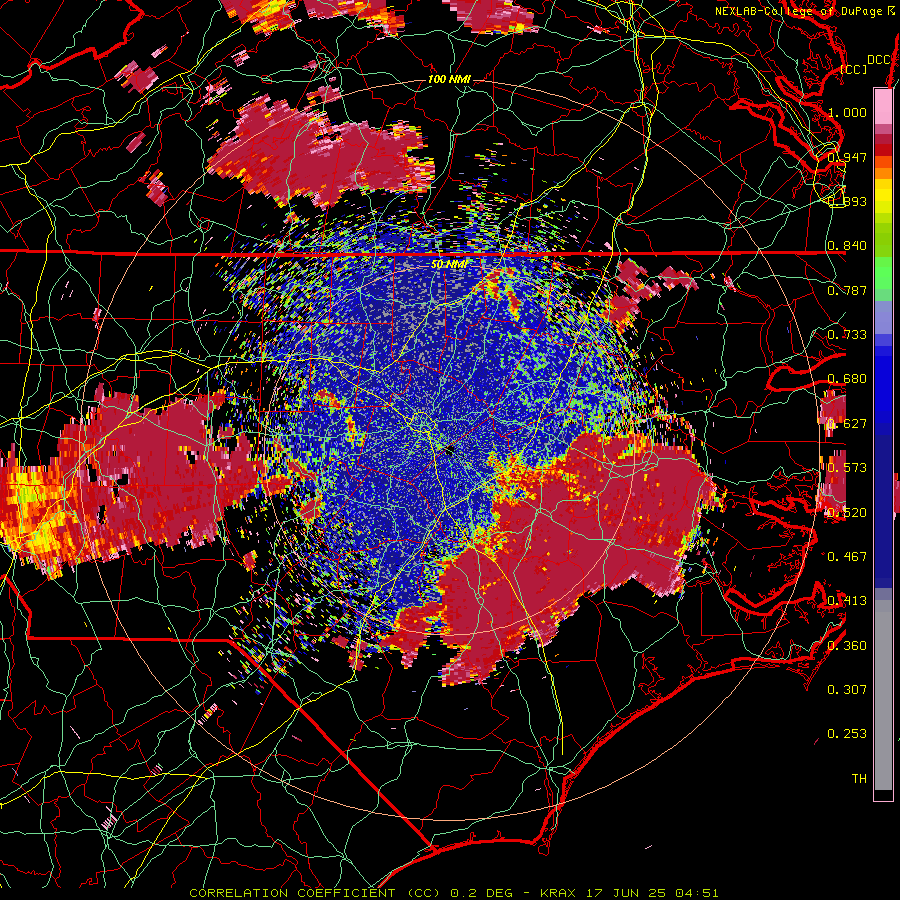Image resolution: width=900 pixels, height=900 pixels.
Task: Select the 0.413 scale value
Action: pos(847,601)
